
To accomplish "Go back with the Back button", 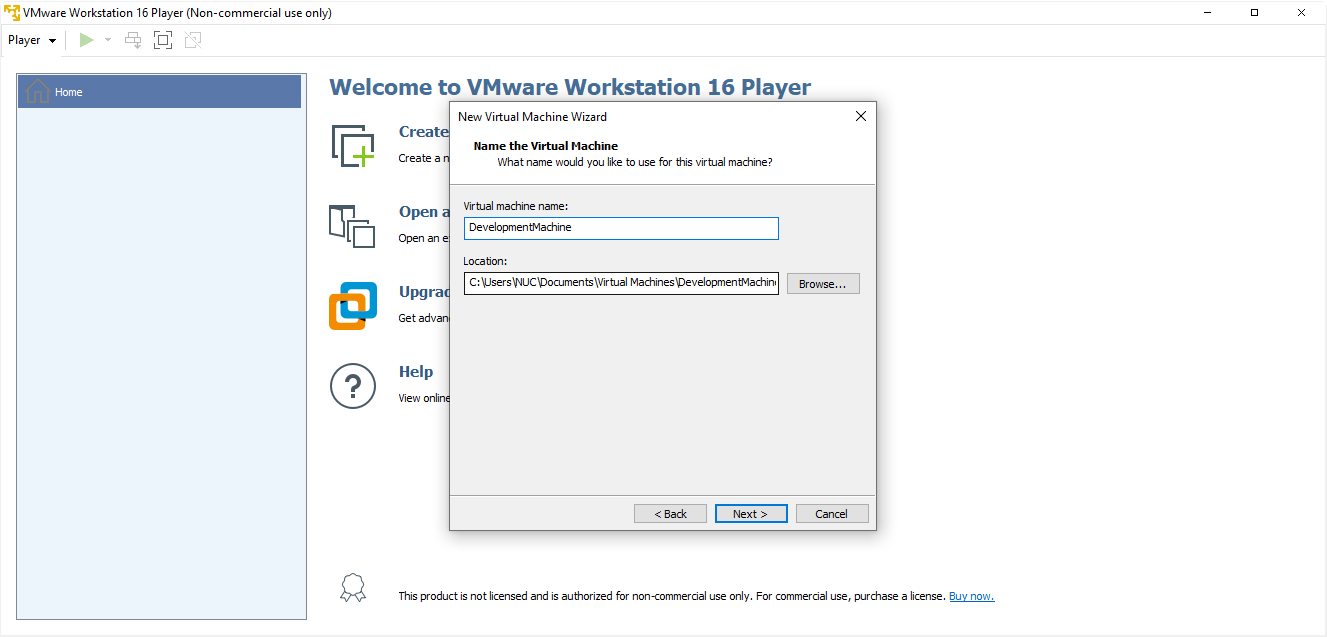I will click(670, 514).
